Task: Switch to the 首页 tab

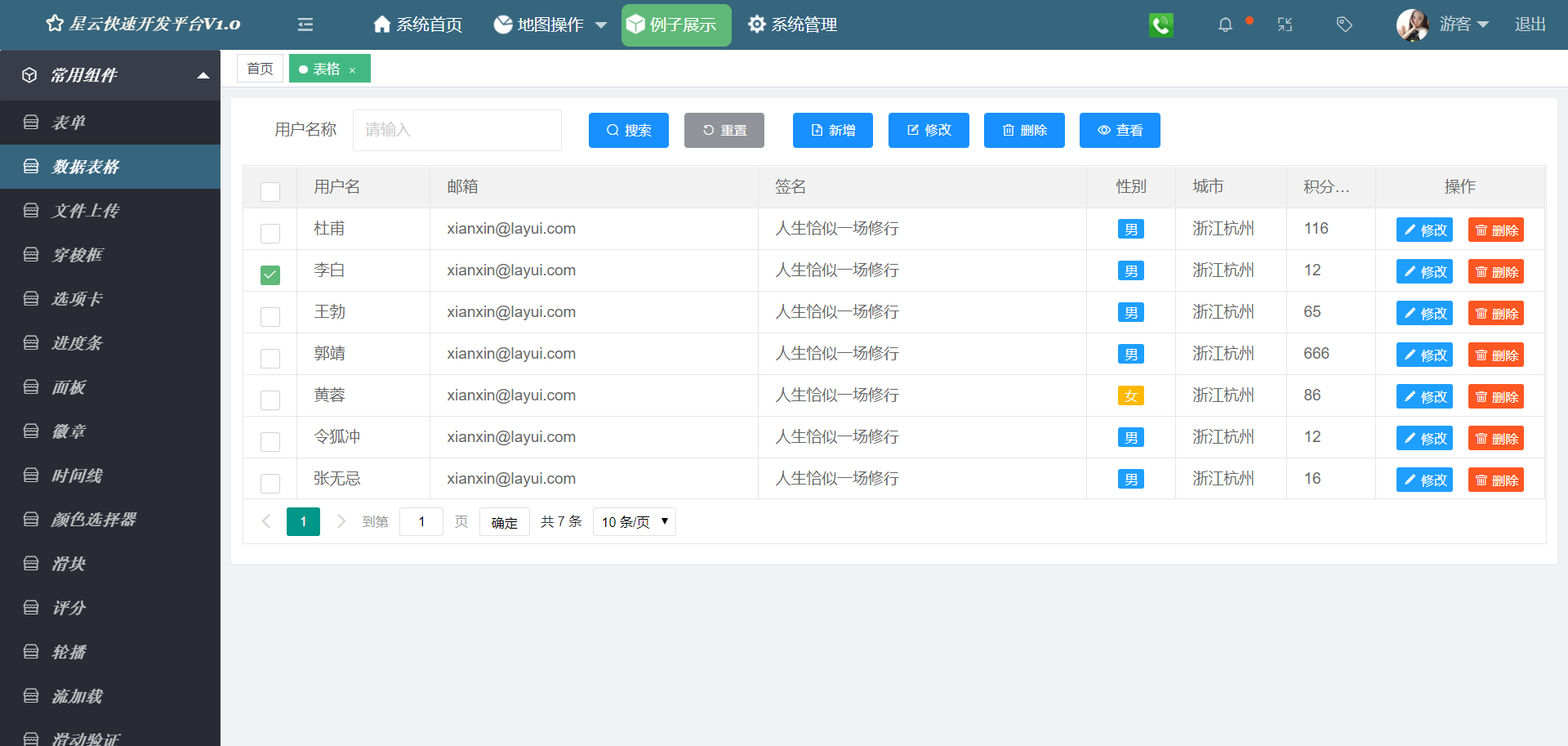Action: pos(260,69)
